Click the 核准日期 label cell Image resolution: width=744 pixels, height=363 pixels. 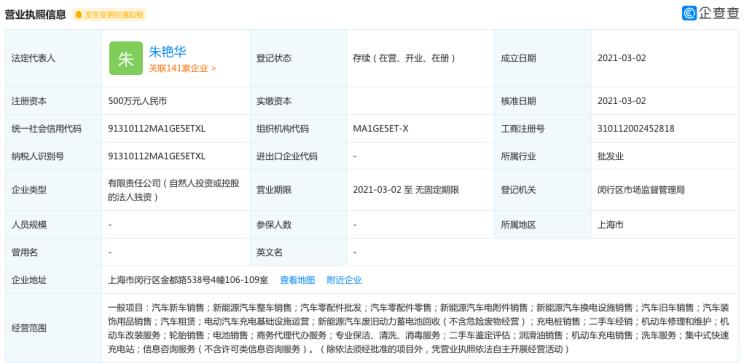[543, 101]
